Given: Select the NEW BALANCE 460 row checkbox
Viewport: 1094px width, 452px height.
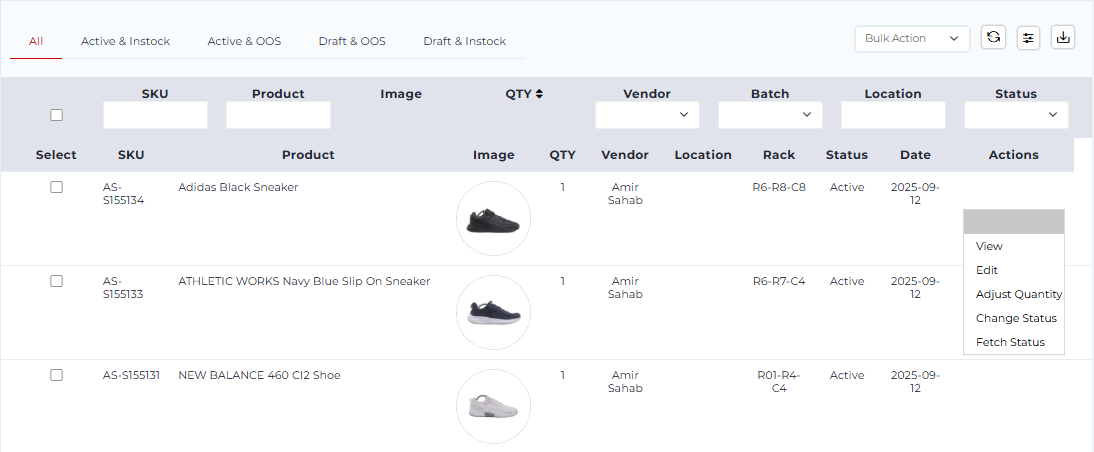Looking at the screenshot, I should 57,375.
